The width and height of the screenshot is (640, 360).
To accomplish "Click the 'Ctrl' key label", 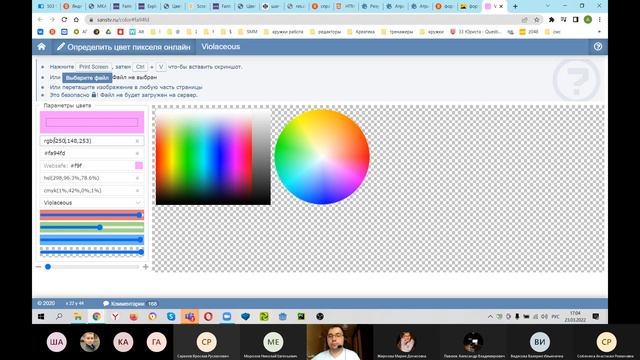I will pos(140,67).
